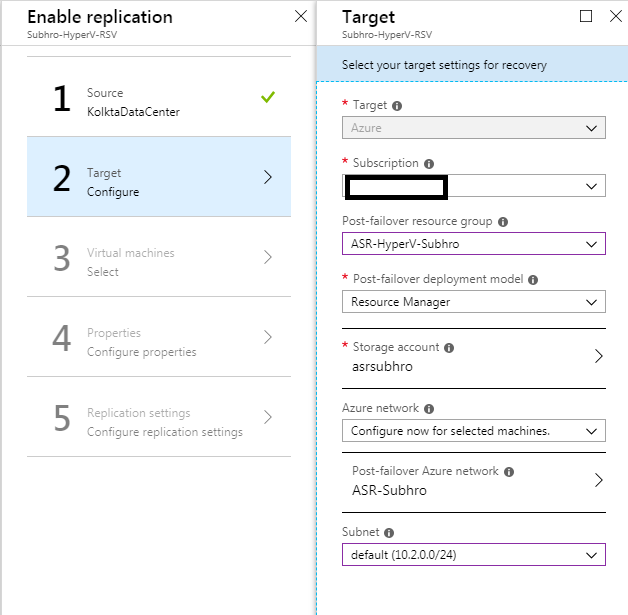
Task: Click info icon beside Azure network label
Action: point(429,409)
